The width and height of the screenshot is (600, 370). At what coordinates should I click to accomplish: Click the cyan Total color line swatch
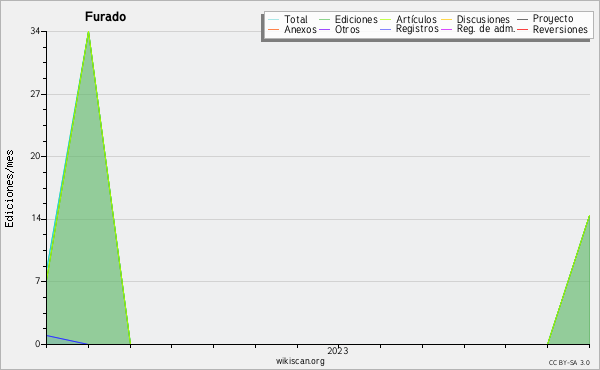point(274,20)
